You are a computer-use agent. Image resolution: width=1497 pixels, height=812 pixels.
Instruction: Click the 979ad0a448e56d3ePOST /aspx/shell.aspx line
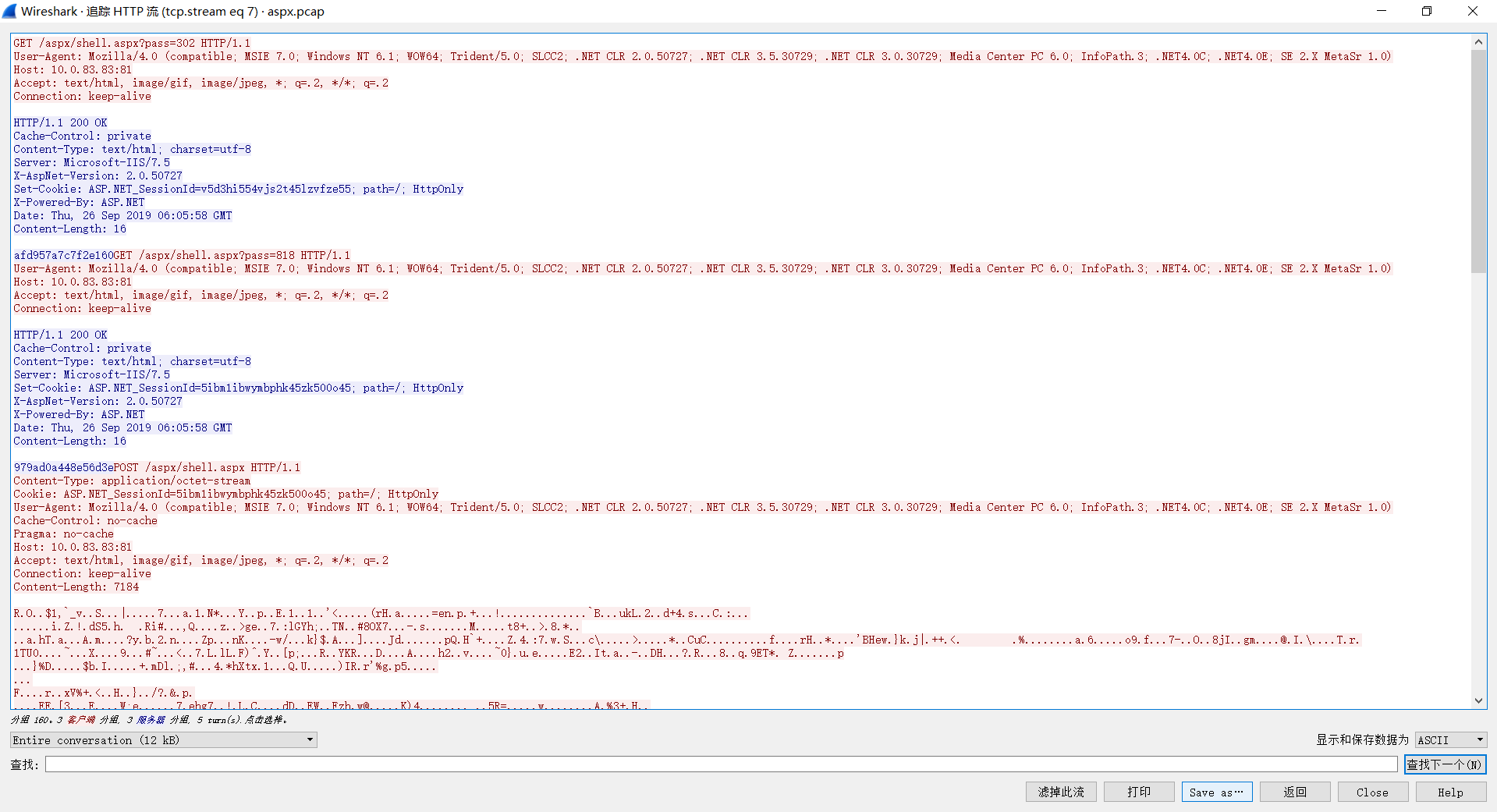pyautogui.click(x=157, y=467)
